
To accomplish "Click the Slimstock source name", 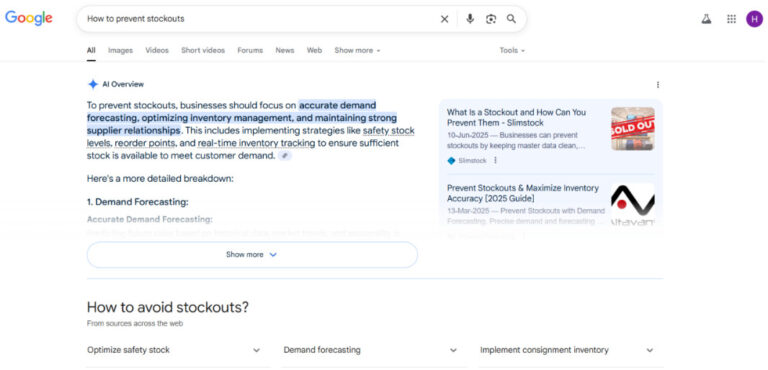I will [x=472, y=160].
